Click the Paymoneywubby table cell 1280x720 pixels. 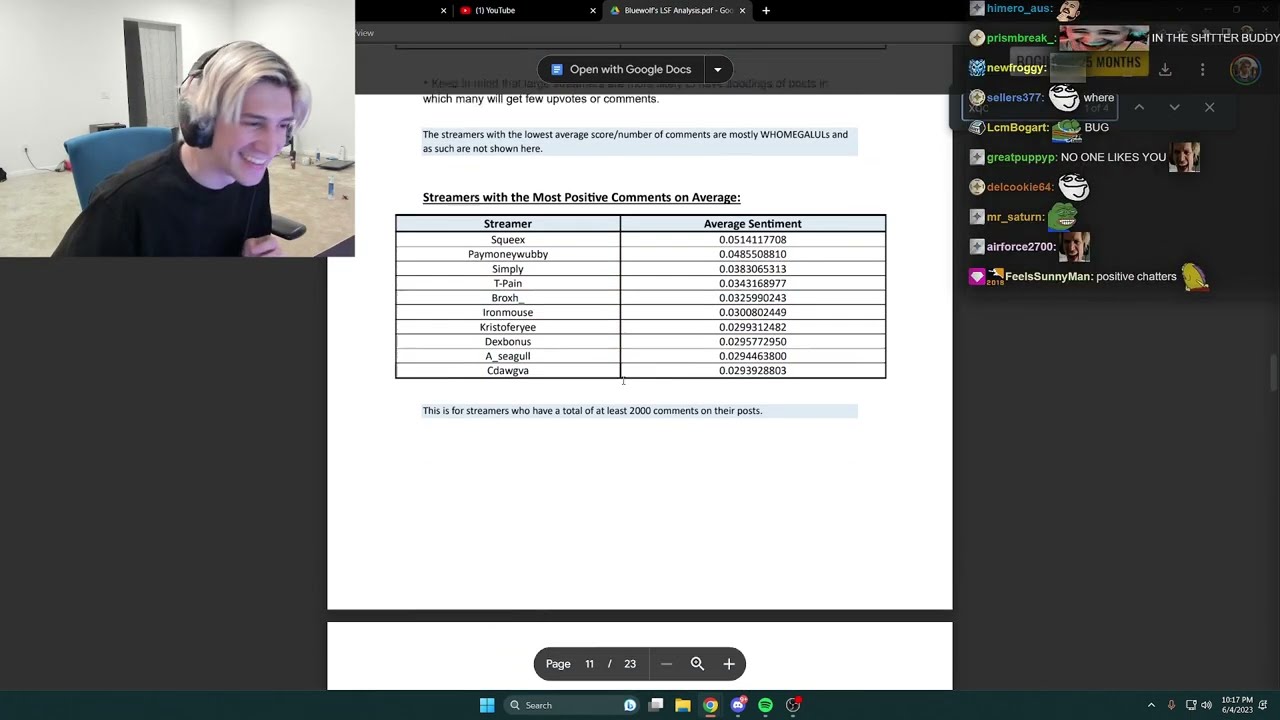508,254
